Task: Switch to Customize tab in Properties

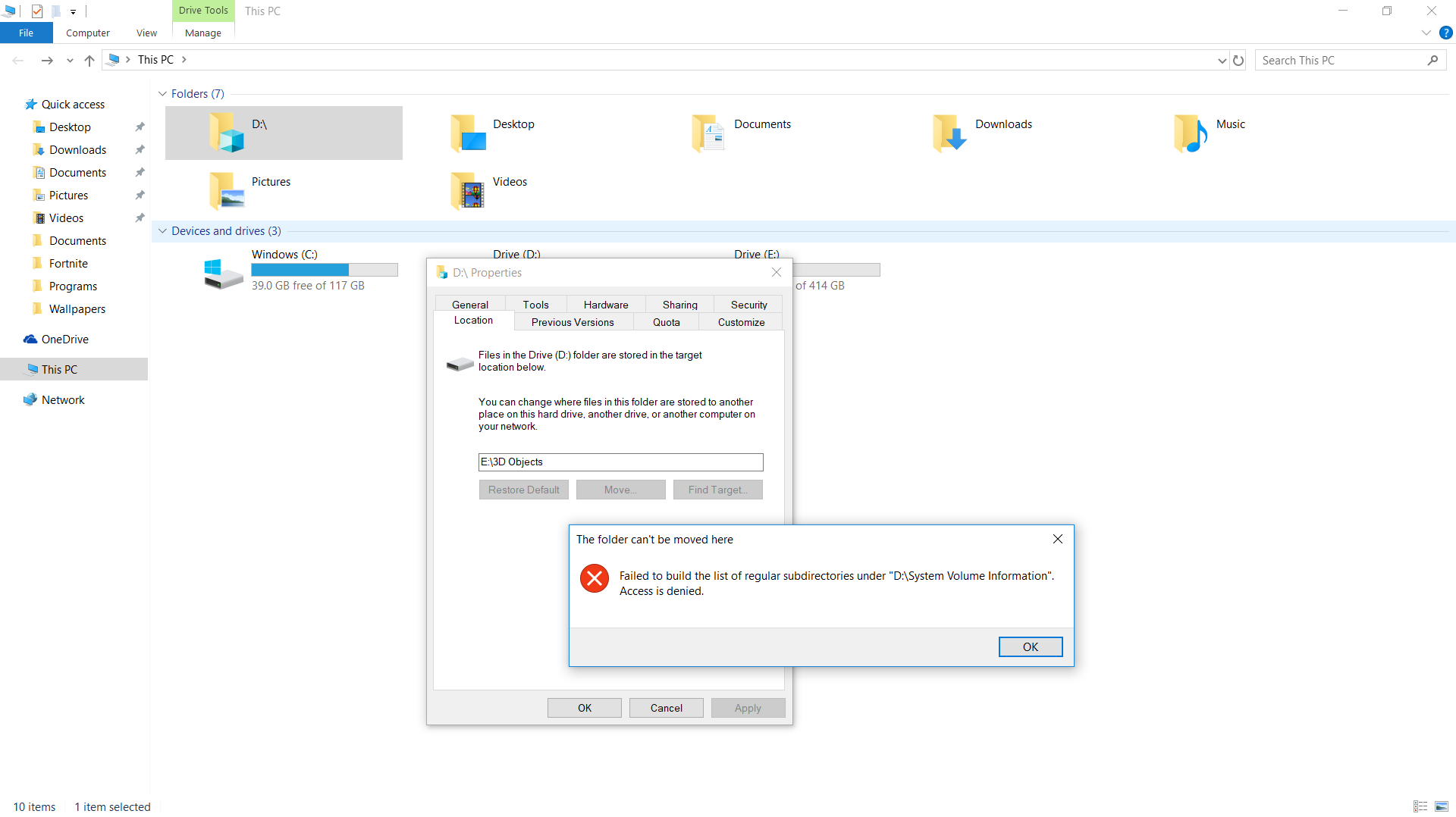Action: 742,322
